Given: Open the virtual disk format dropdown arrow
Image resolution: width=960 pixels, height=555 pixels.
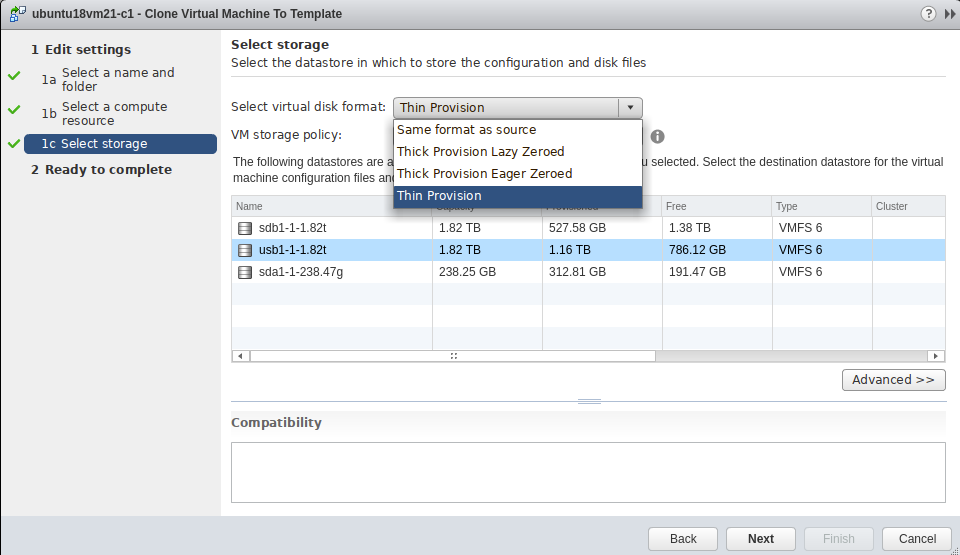Looking at the screenshot, I should click(x=630, y=108).
